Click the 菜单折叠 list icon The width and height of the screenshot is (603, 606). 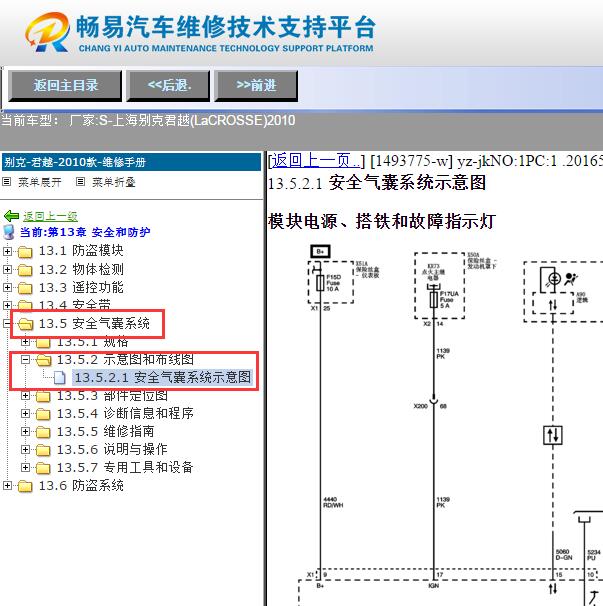(x=80, y=181)
